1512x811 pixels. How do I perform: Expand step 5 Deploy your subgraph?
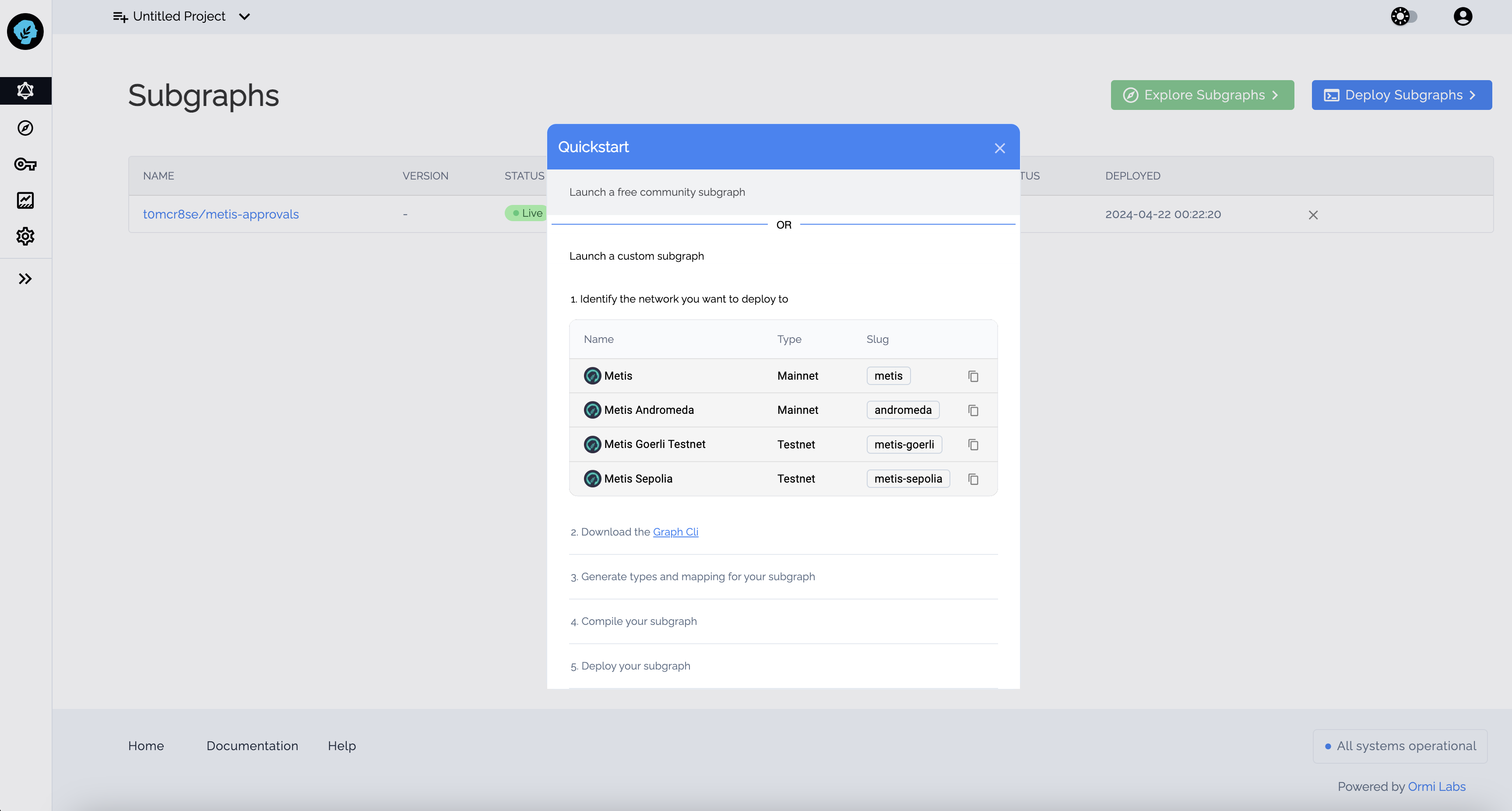(783, 666)
